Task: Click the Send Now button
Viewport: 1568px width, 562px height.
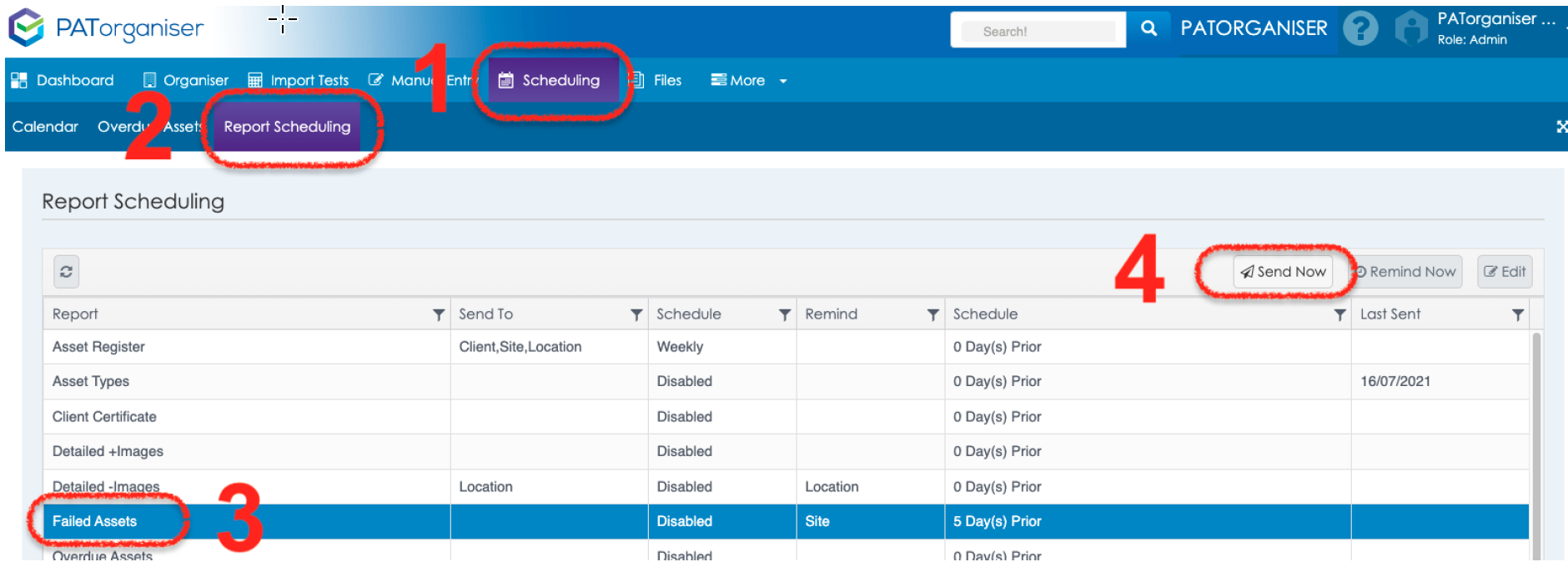Action: tap(1283, 272)
